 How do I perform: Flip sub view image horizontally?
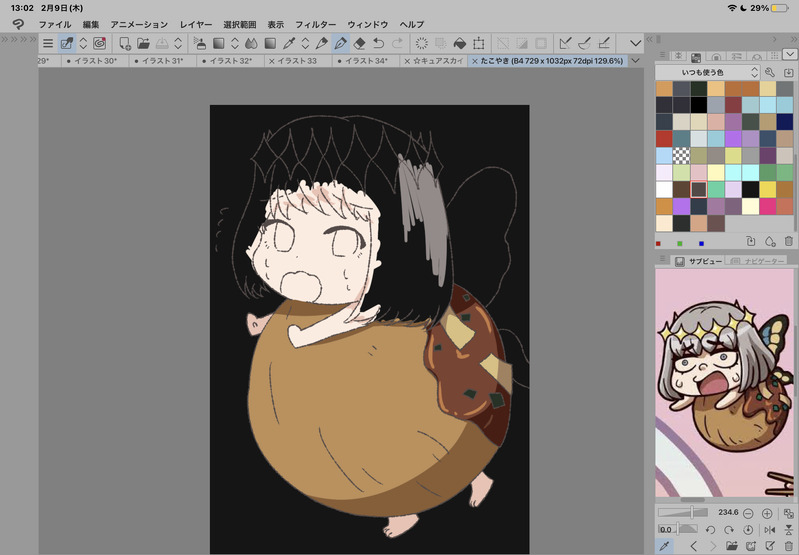tap(769, 530)
